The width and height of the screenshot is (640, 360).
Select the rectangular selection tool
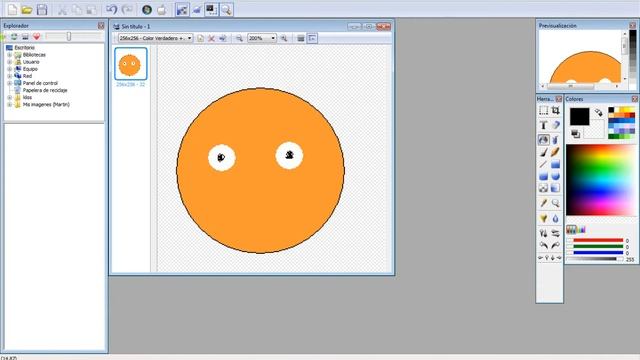coord(543,110)
